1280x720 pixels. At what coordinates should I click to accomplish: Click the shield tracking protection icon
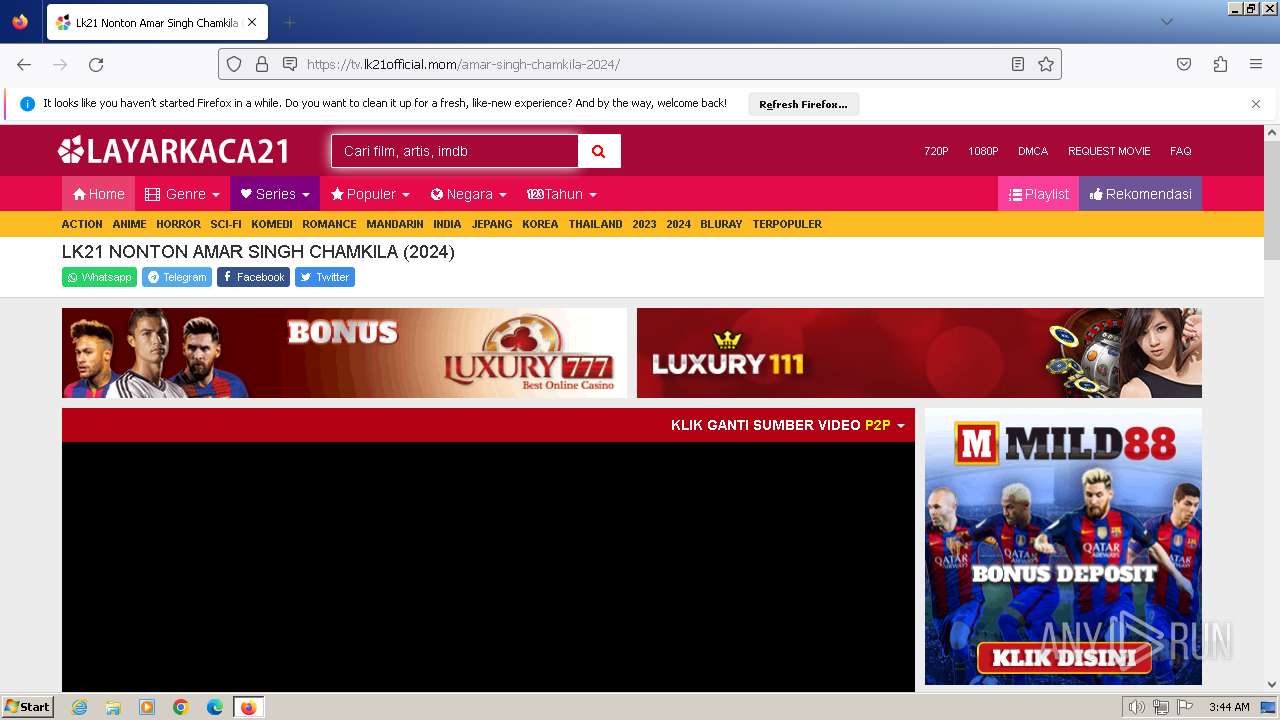click(234, 64)
